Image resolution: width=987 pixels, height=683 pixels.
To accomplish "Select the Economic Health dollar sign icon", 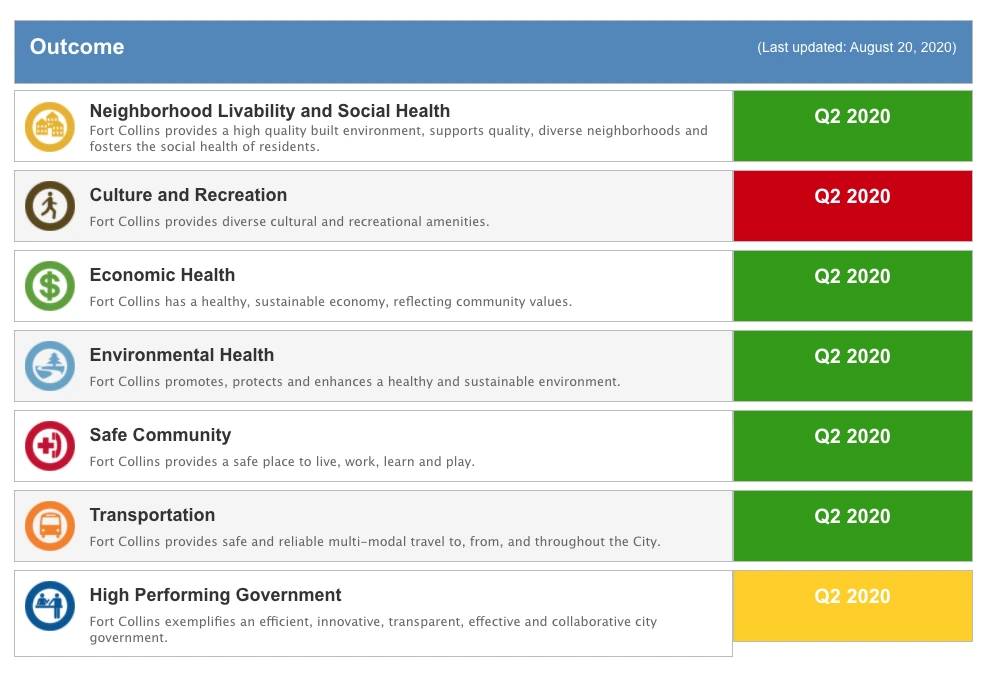I will [x=49, y=286].
